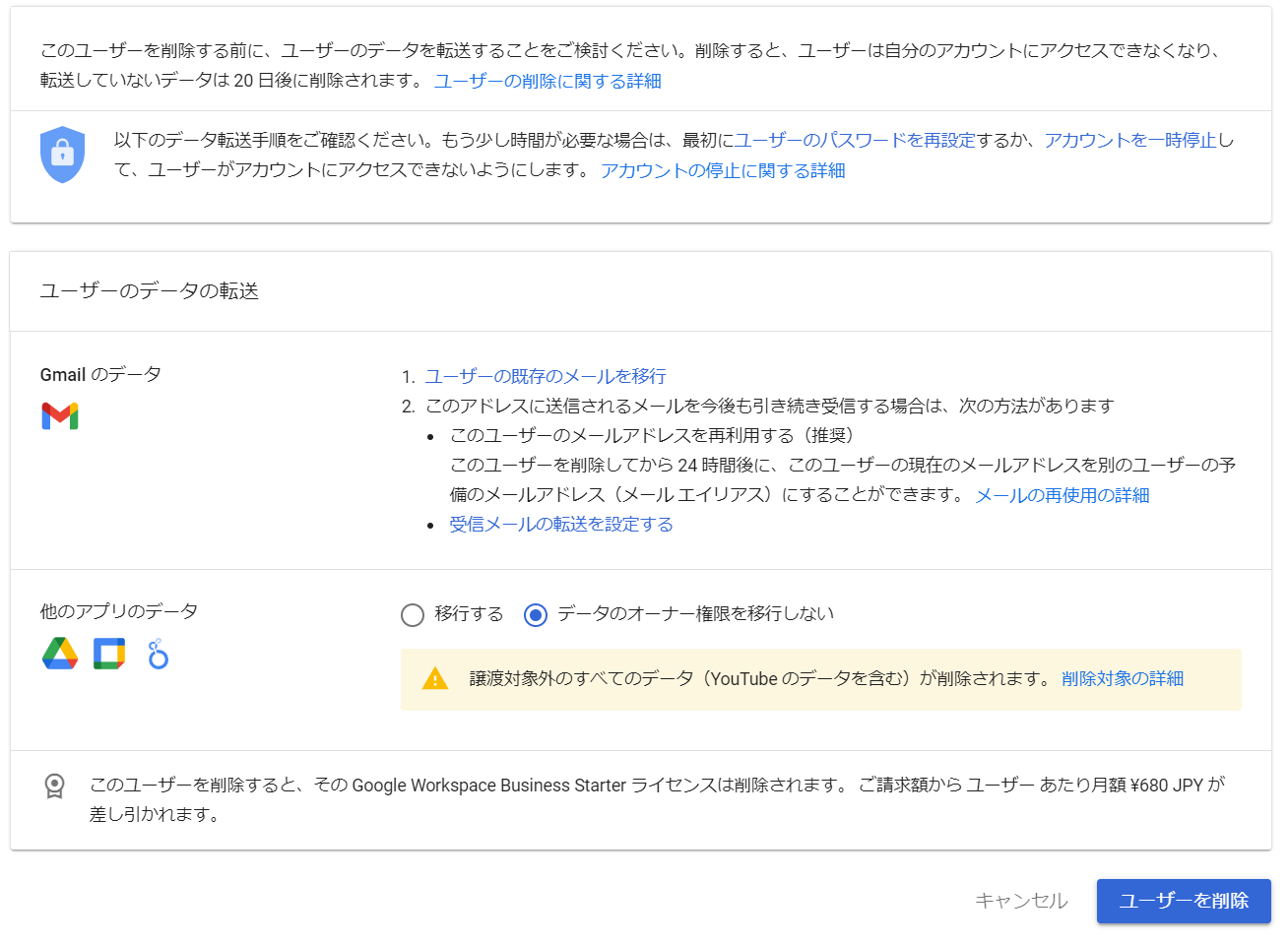
Task: Open ユーザーの既存のメールを移行 link
Action: tap(546, 376)
